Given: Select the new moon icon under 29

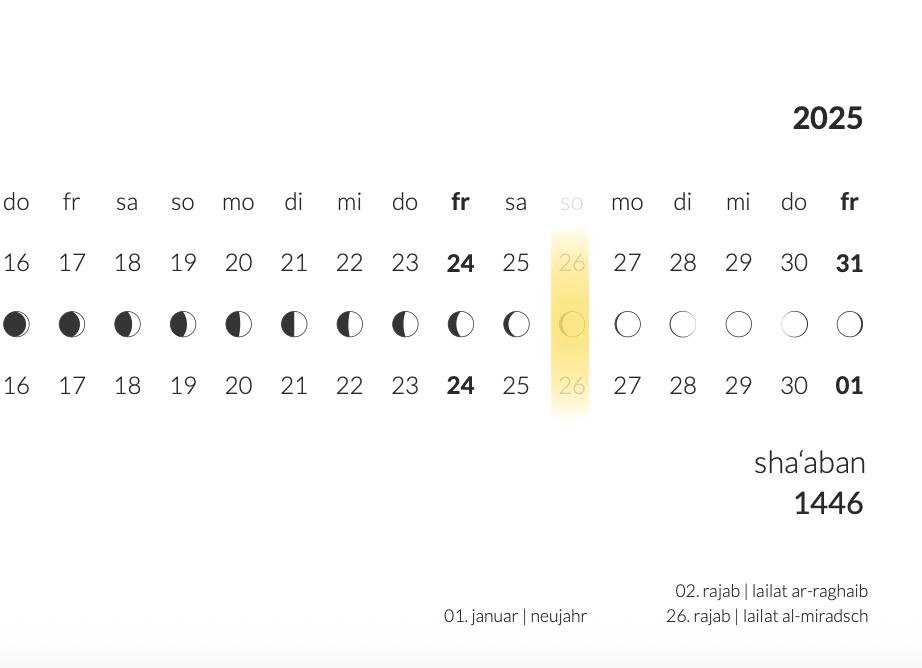Looking at the screenshot, I should coord(738,324).
